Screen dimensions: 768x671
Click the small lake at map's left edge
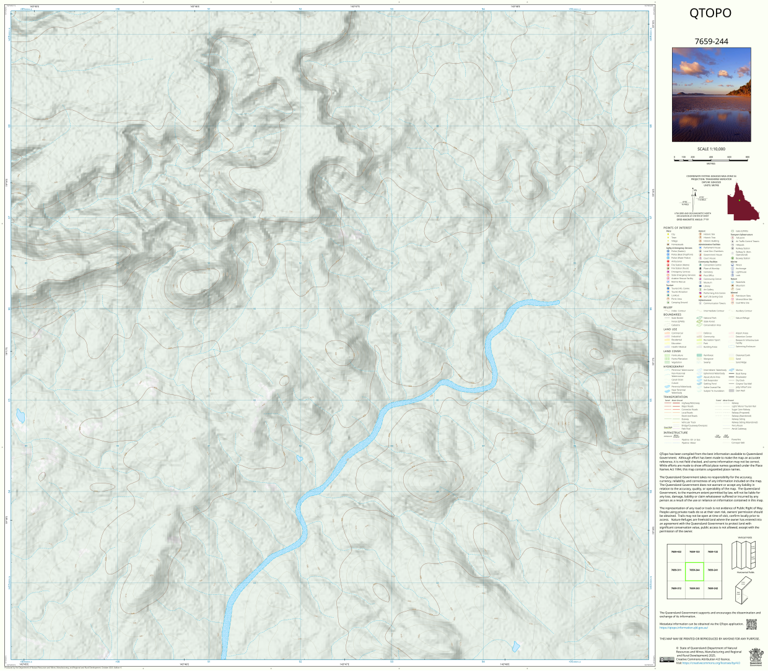coord(20,416)
